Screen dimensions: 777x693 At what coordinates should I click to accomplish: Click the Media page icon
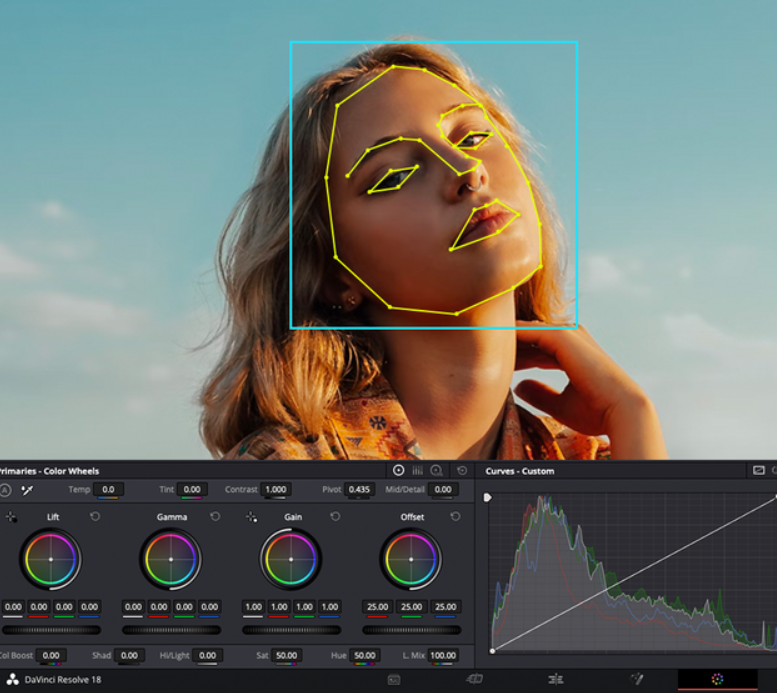click(x=394, y=680)
